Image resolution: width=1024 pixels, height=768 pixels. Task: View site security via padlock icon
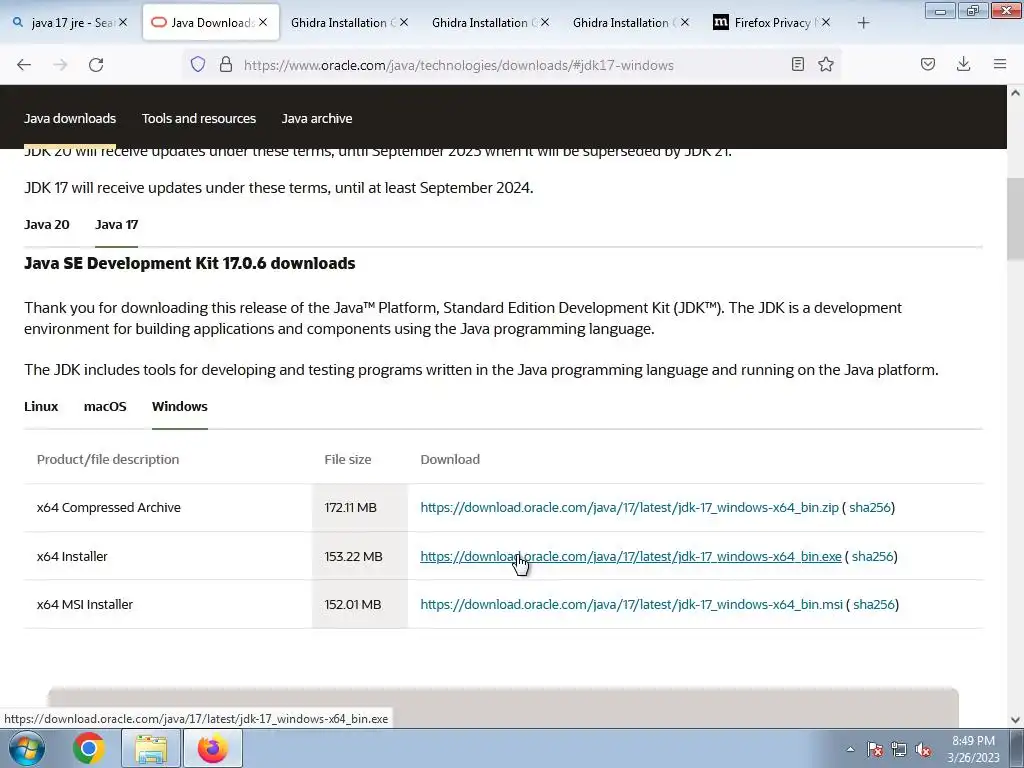[226, 64]
